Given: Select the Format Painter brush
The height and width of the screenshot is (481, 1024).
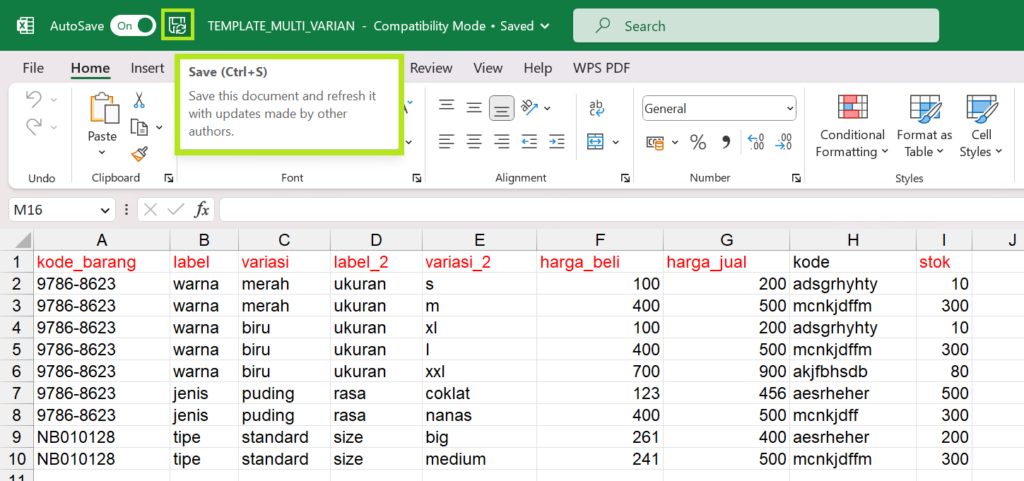Looking at the screenshot, I should tap(139, 153).
